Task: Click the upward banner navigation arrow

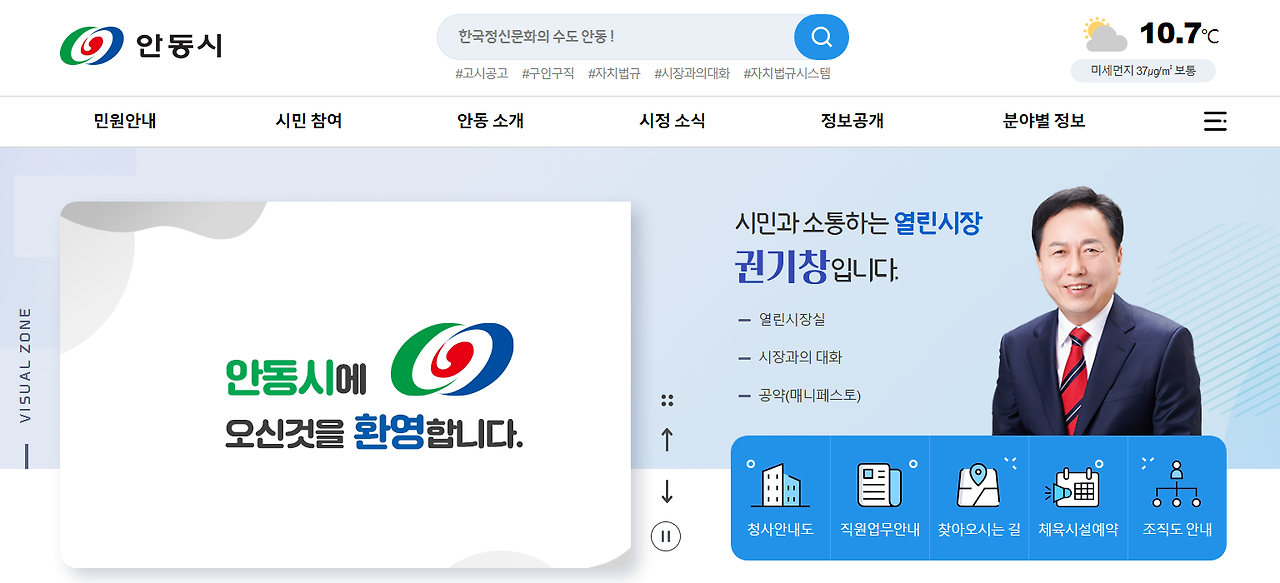Action: pos(667,440)
